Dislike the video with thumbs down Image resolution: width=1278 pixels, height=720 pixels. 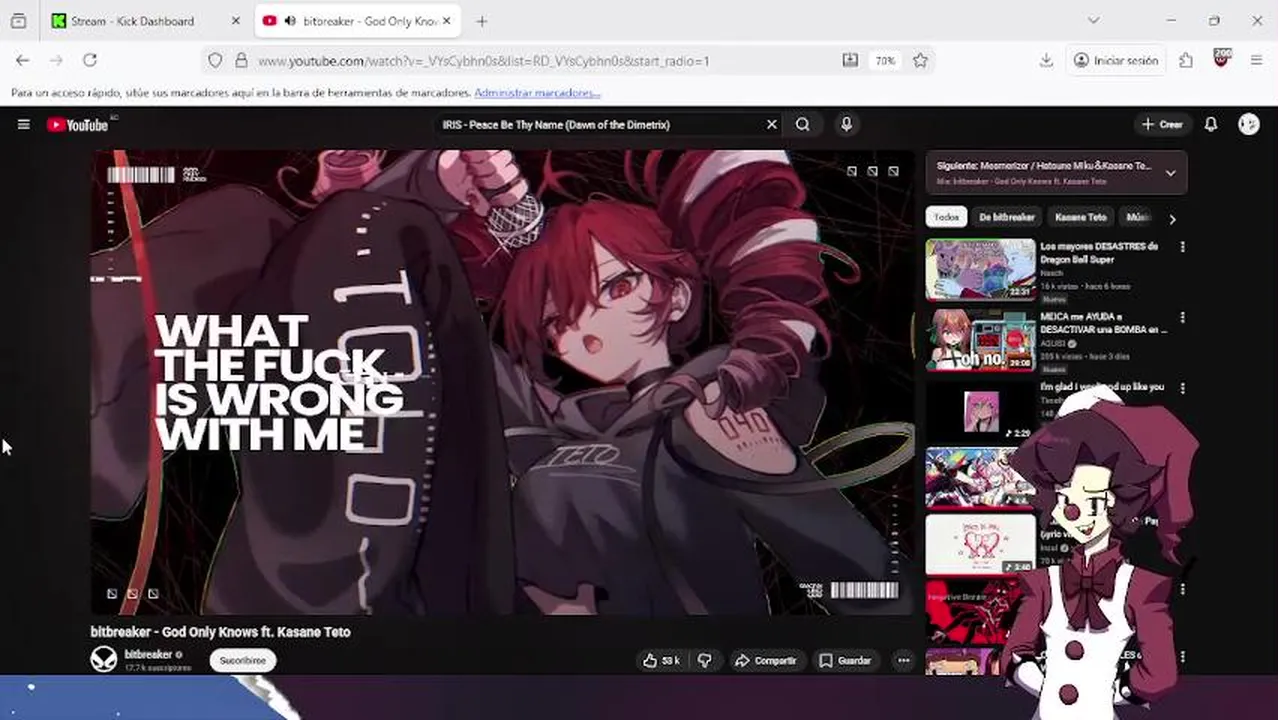(704, 660)
